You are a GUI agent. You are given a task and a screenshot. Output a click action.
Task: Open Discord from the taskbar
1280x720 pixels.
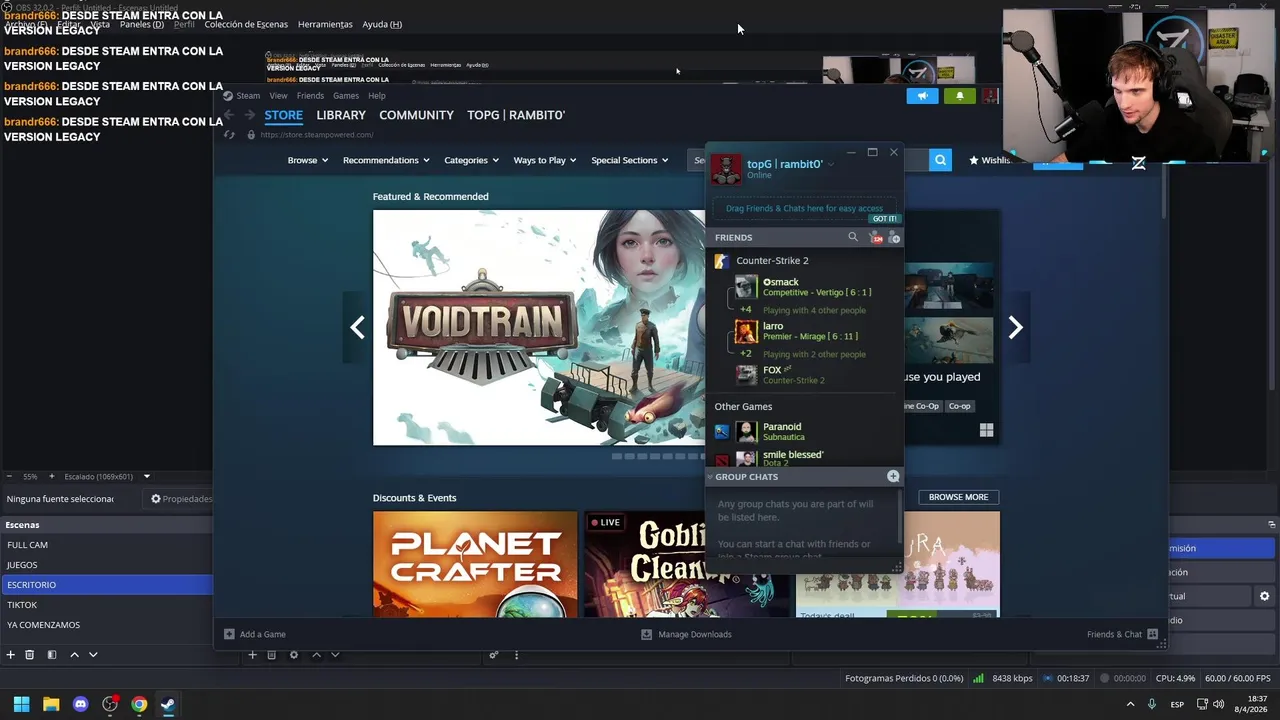coord(81,704)
